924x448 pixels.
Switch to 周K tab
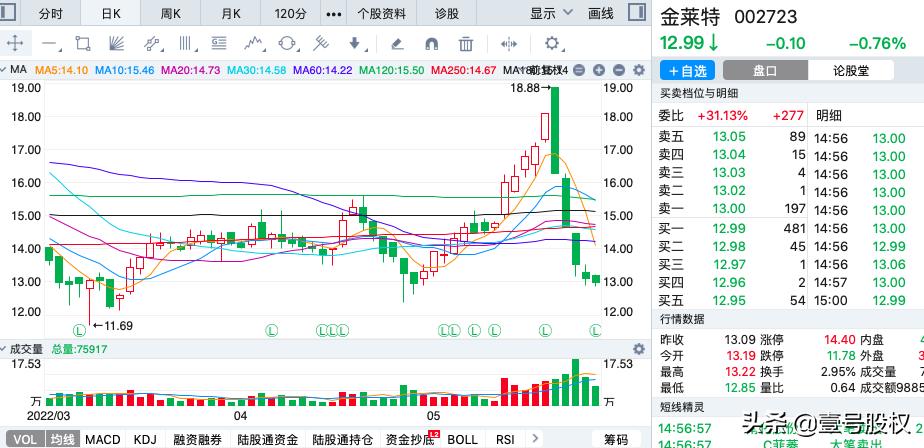pos(171,14)
